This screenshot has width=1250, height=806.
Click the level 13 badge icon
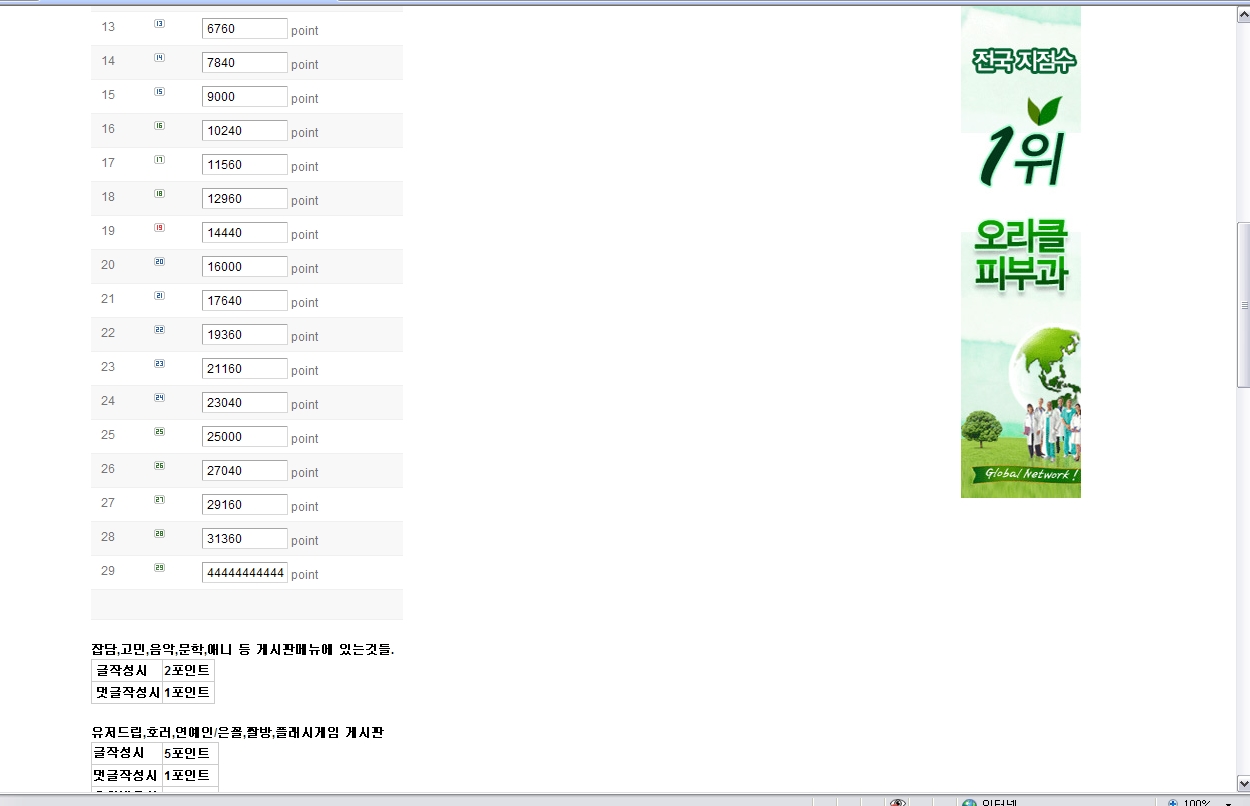[x=159, y=23]
